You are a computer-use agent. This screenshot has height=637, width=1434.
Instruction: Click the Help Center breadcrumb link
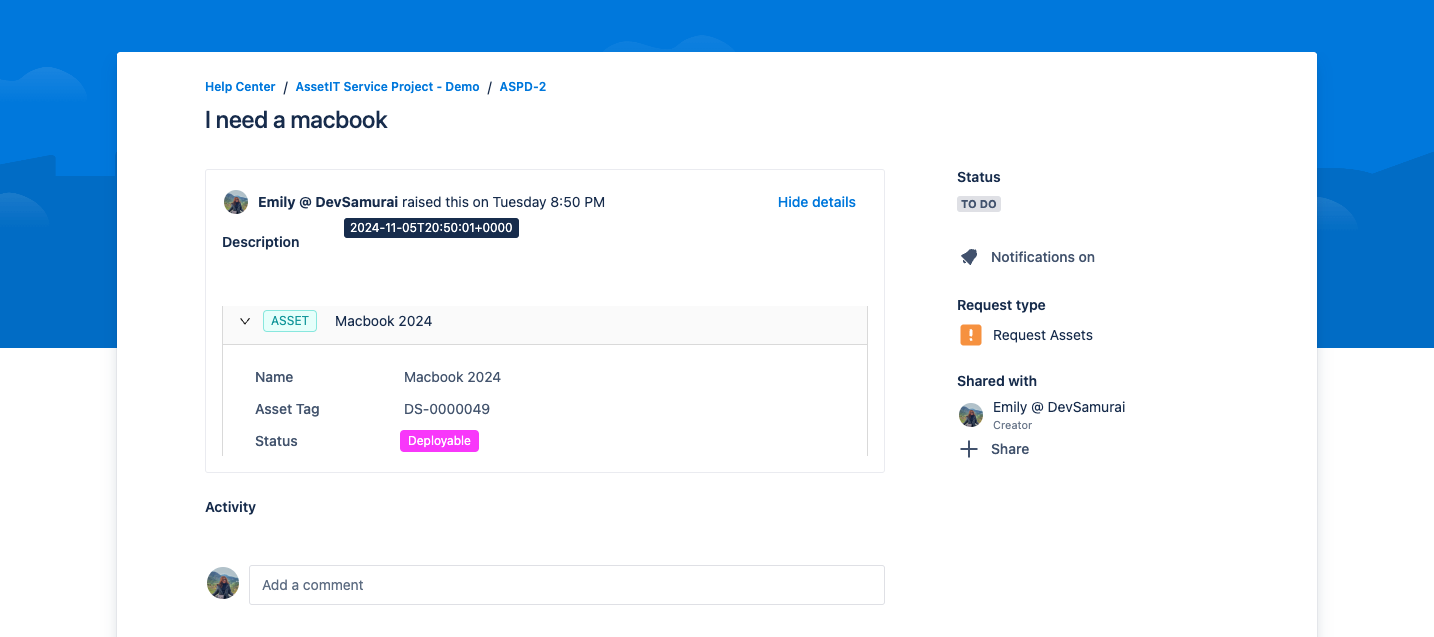point(240,87)
